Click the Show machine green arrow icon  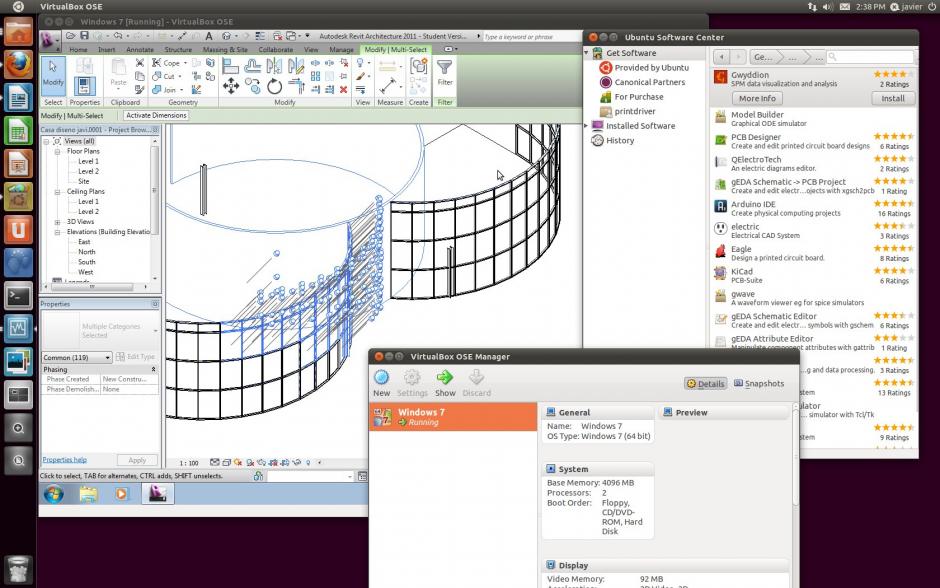[x=445, y=378]
